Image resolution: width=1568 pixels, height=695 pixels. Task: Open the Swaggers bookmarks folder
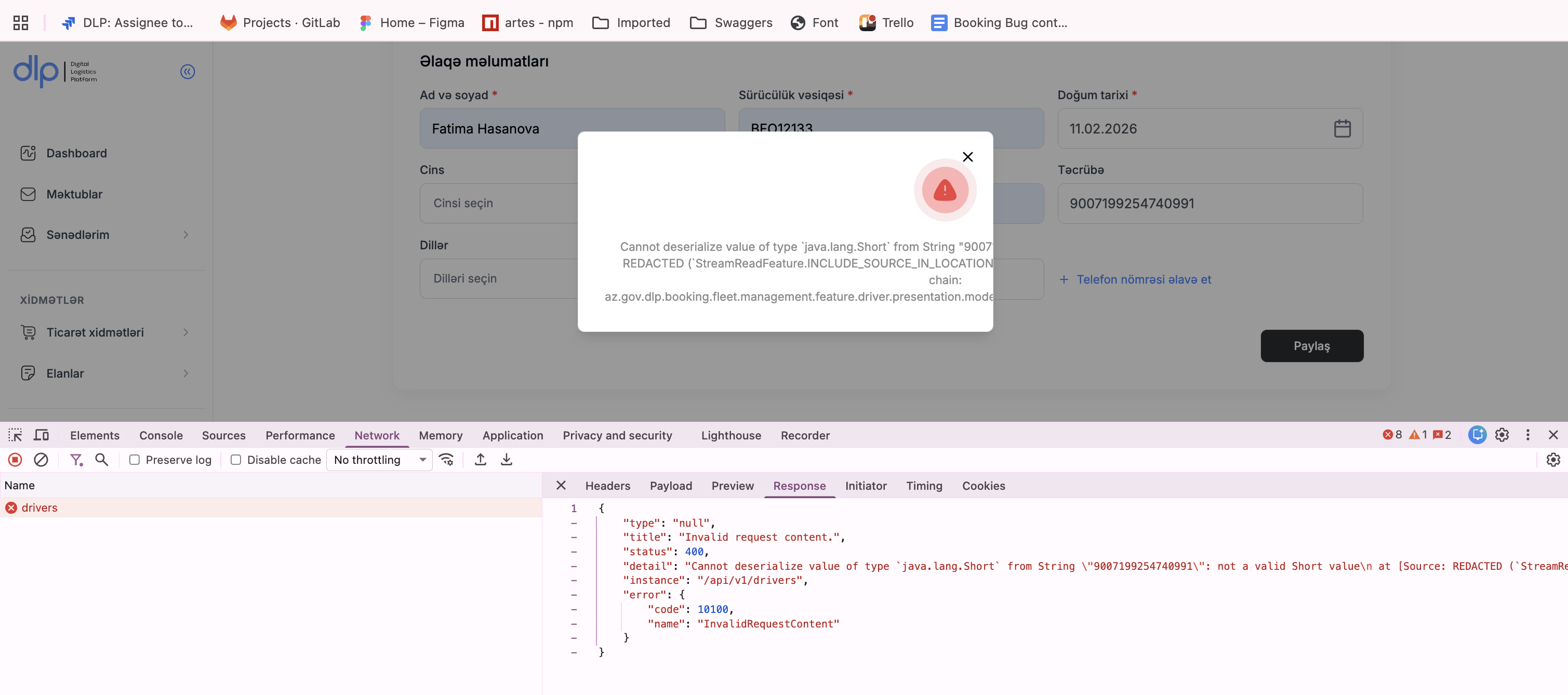(x=730, y=22)
